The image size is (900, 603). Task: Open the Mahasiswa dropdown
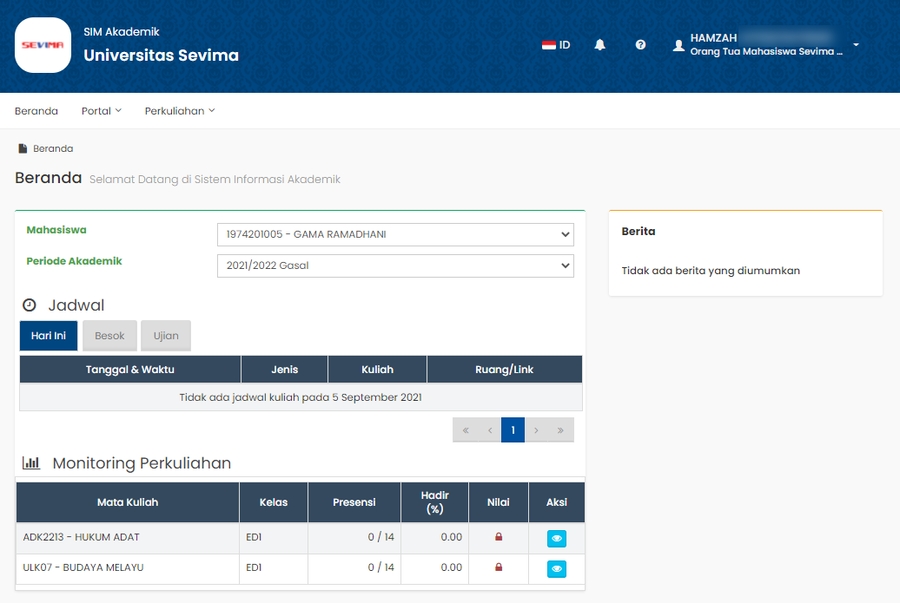pyautogui.click(x=395, y=235)
